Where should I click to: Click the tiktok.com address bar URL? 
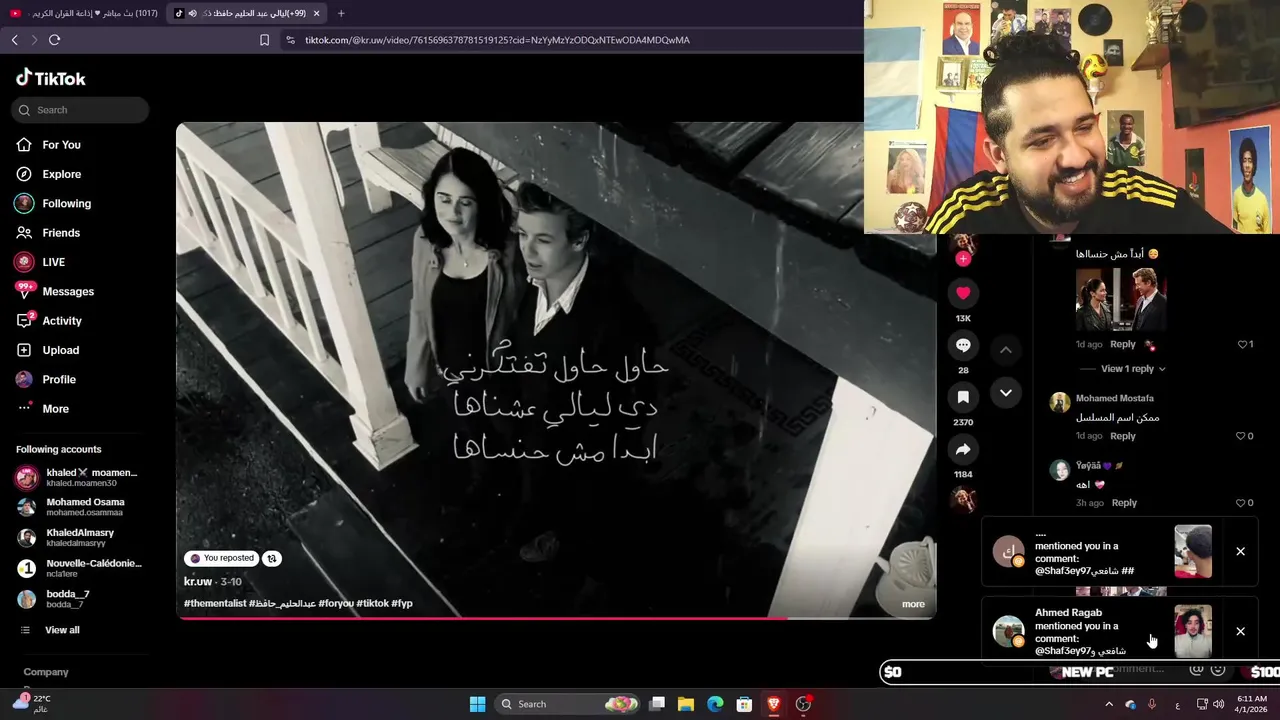coord(497,40)
